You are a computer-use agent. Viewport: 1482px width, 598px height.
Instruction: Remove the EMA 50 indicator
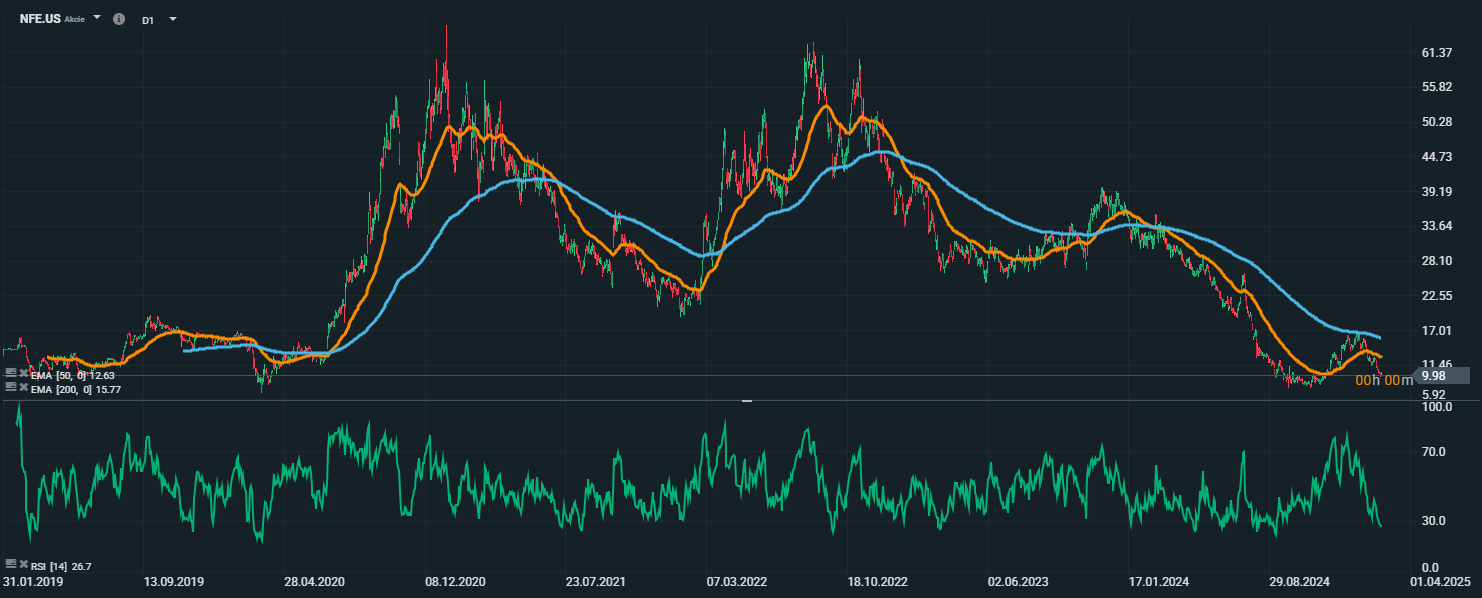(23, 372)
